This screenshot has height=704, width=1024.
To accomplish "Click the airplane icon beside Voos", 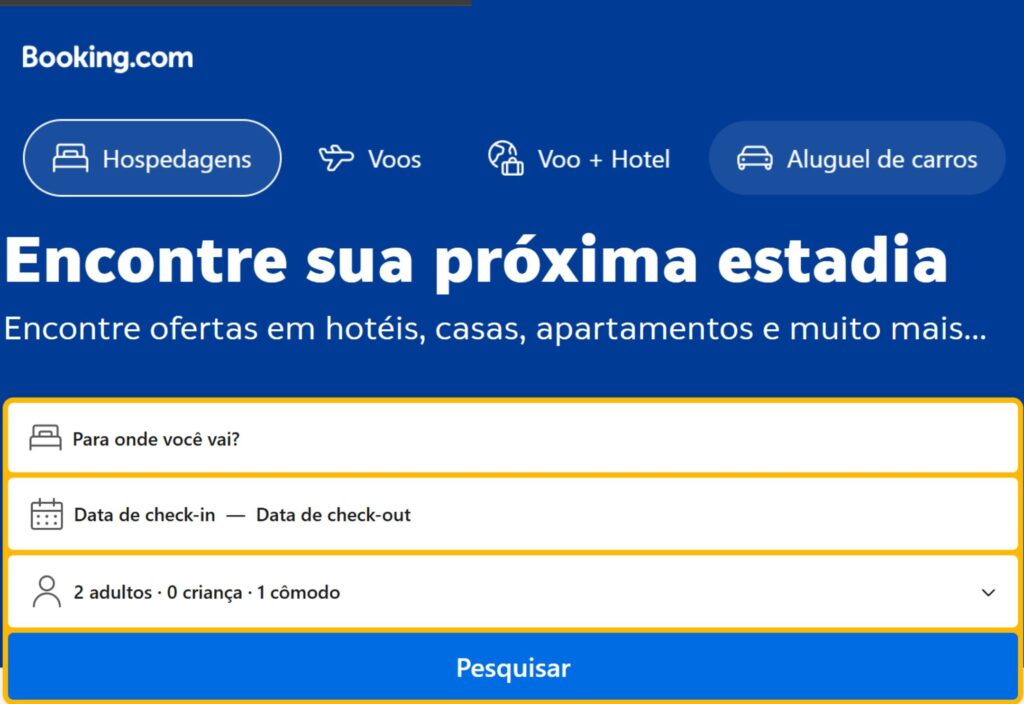I will [x=336, y=158].
